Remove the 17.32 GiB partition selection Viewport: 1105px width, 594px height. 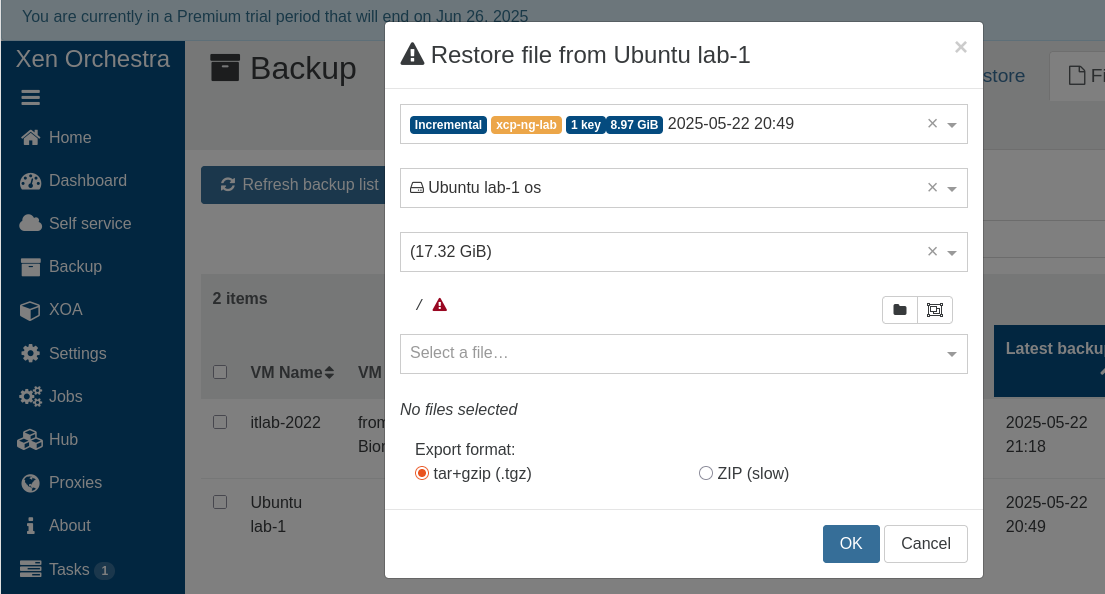click(932, 252)
